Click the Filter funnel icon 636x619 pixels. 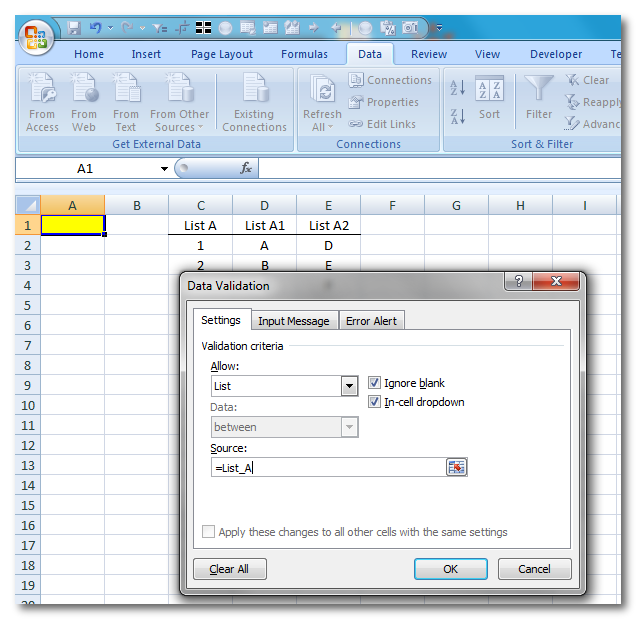coord(539,92)
